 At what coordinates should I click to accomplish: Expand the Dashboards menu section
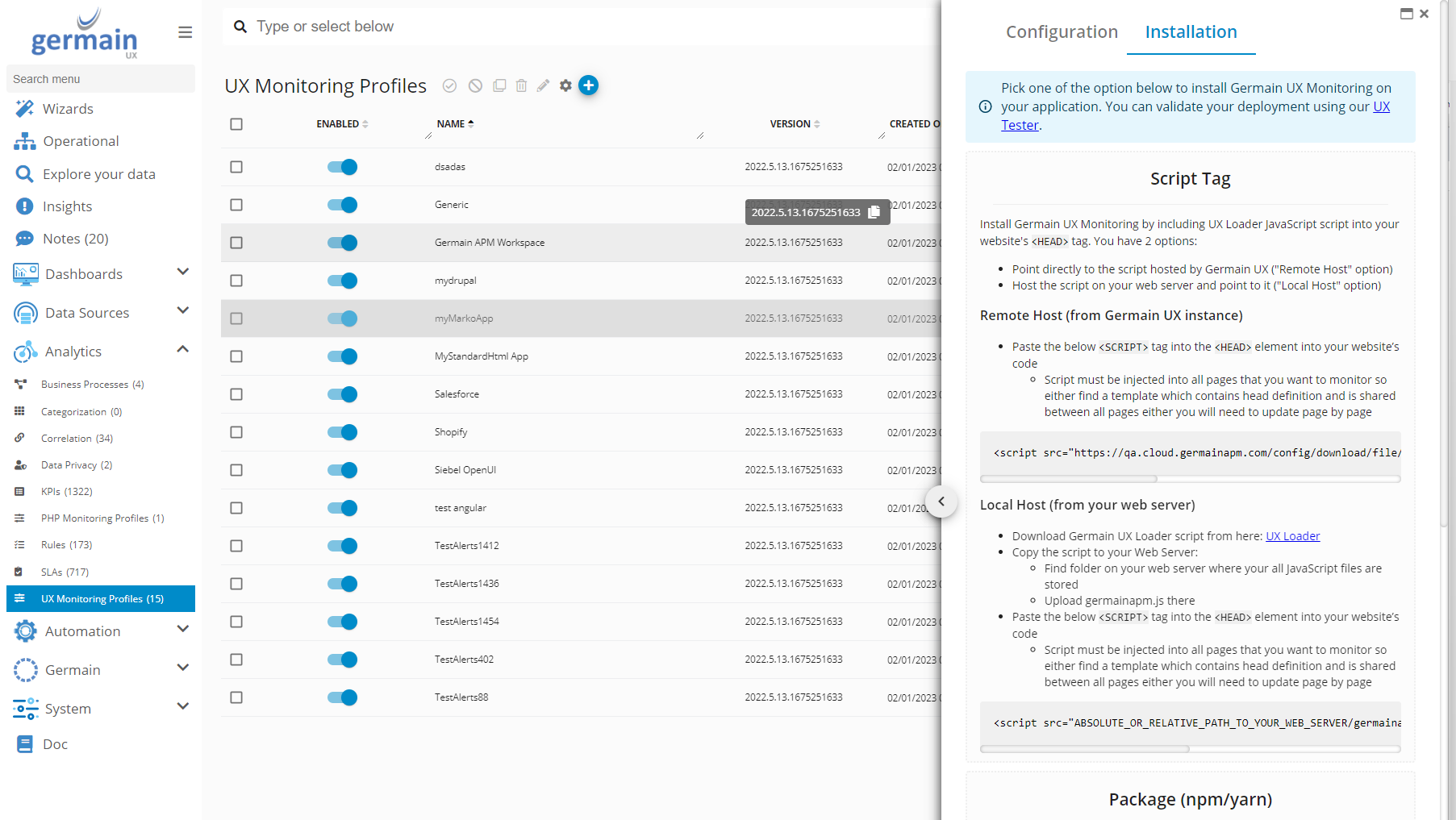(182, 273)
